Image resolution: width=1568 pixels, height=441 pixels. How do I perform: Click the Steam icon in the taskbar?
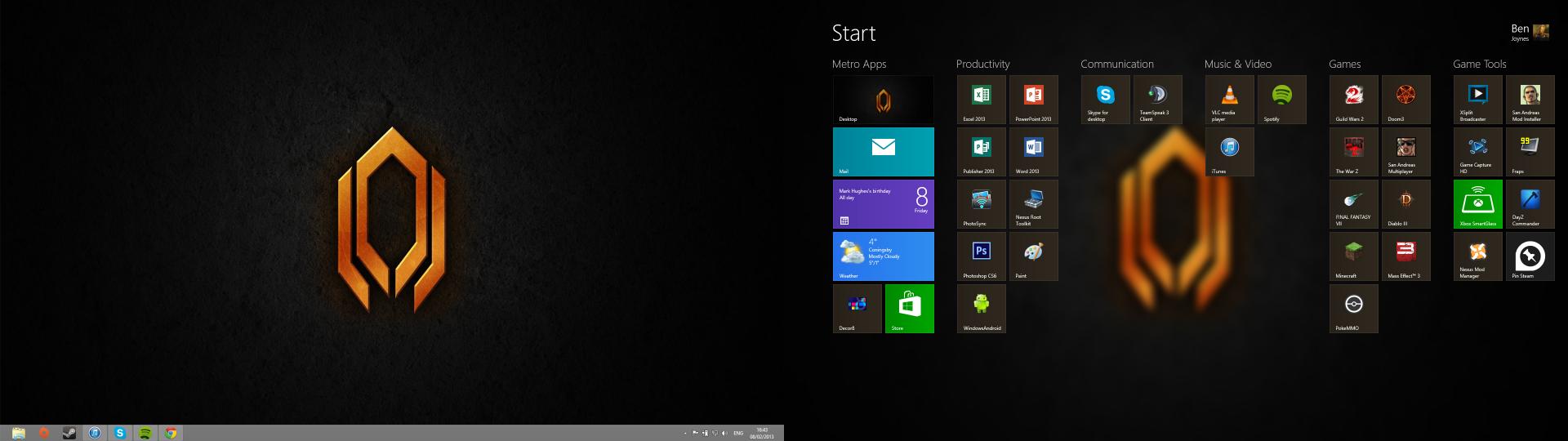click(x=69, y=433)
